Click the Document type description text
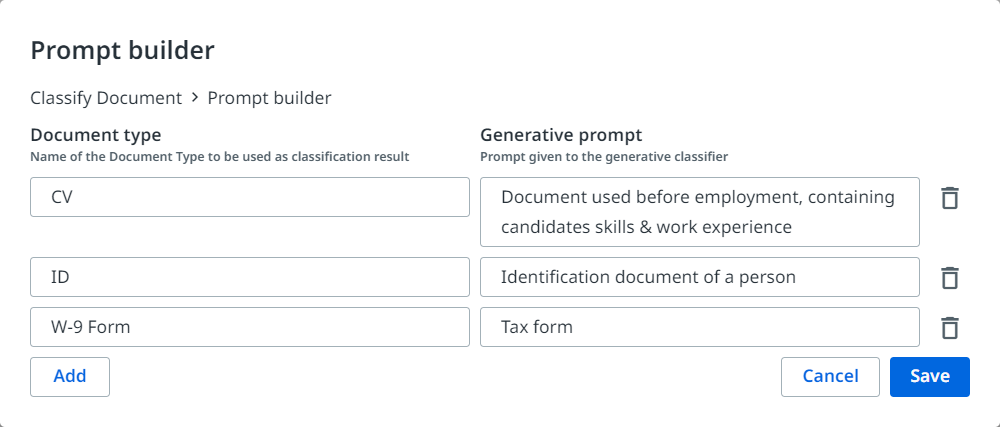This screenshot has width=1000, height=427. (219, 156)
